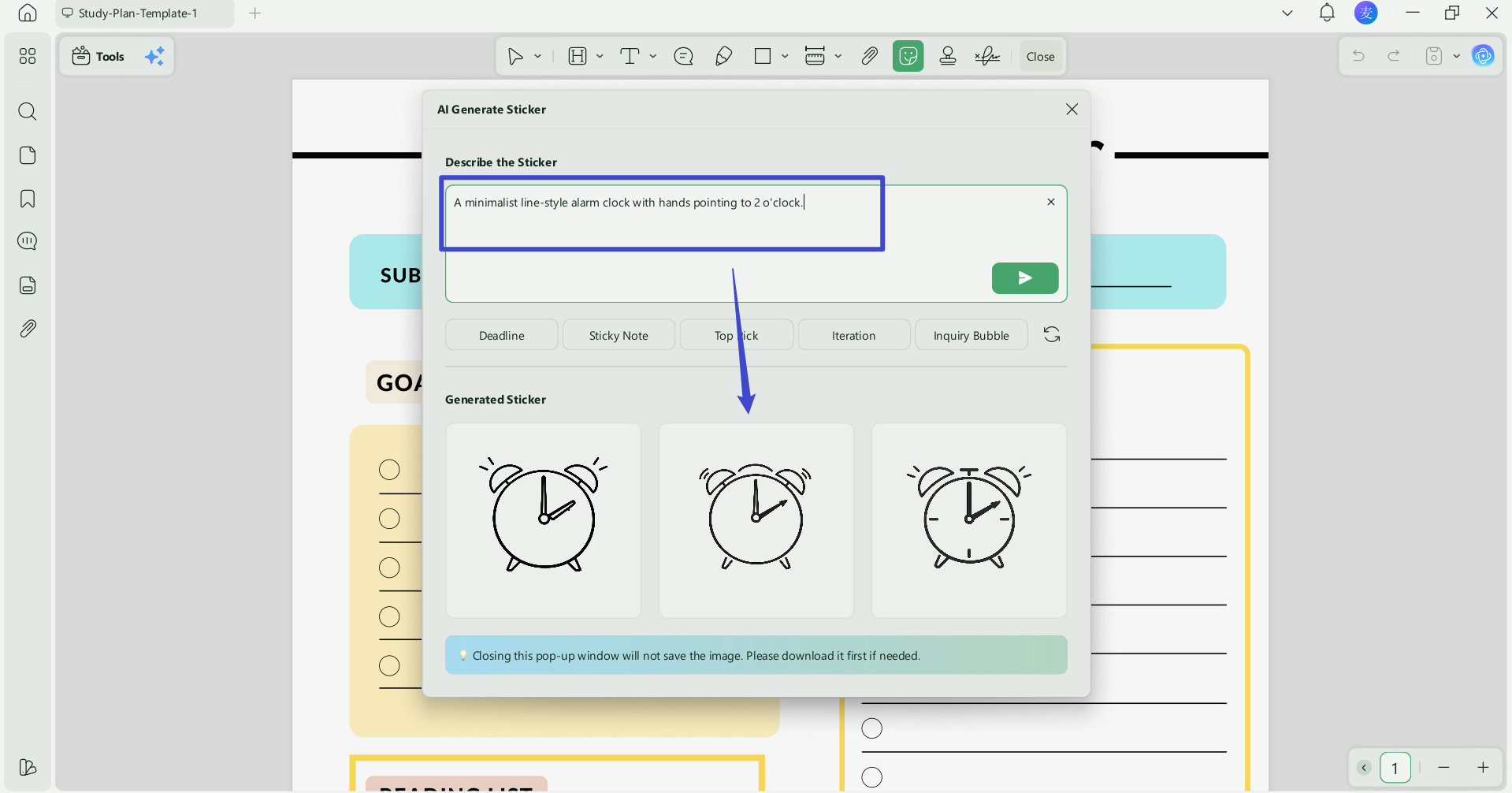
Task: Open the search tool in left sidebar
Action: [x=28, y=111]
